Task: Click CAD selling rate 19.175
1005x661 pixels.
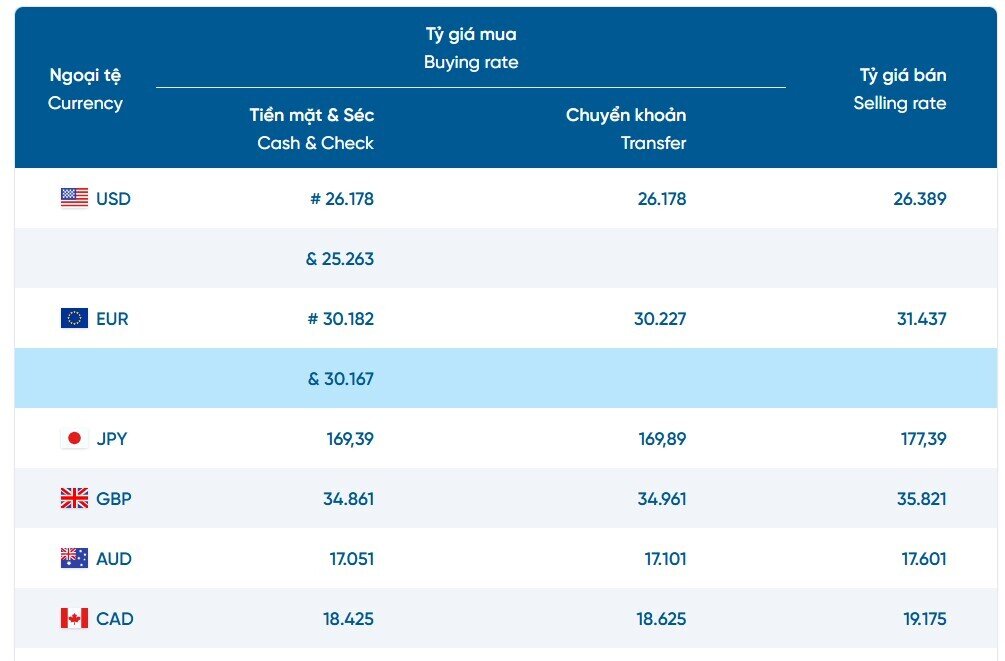Action: click(924, 618)
